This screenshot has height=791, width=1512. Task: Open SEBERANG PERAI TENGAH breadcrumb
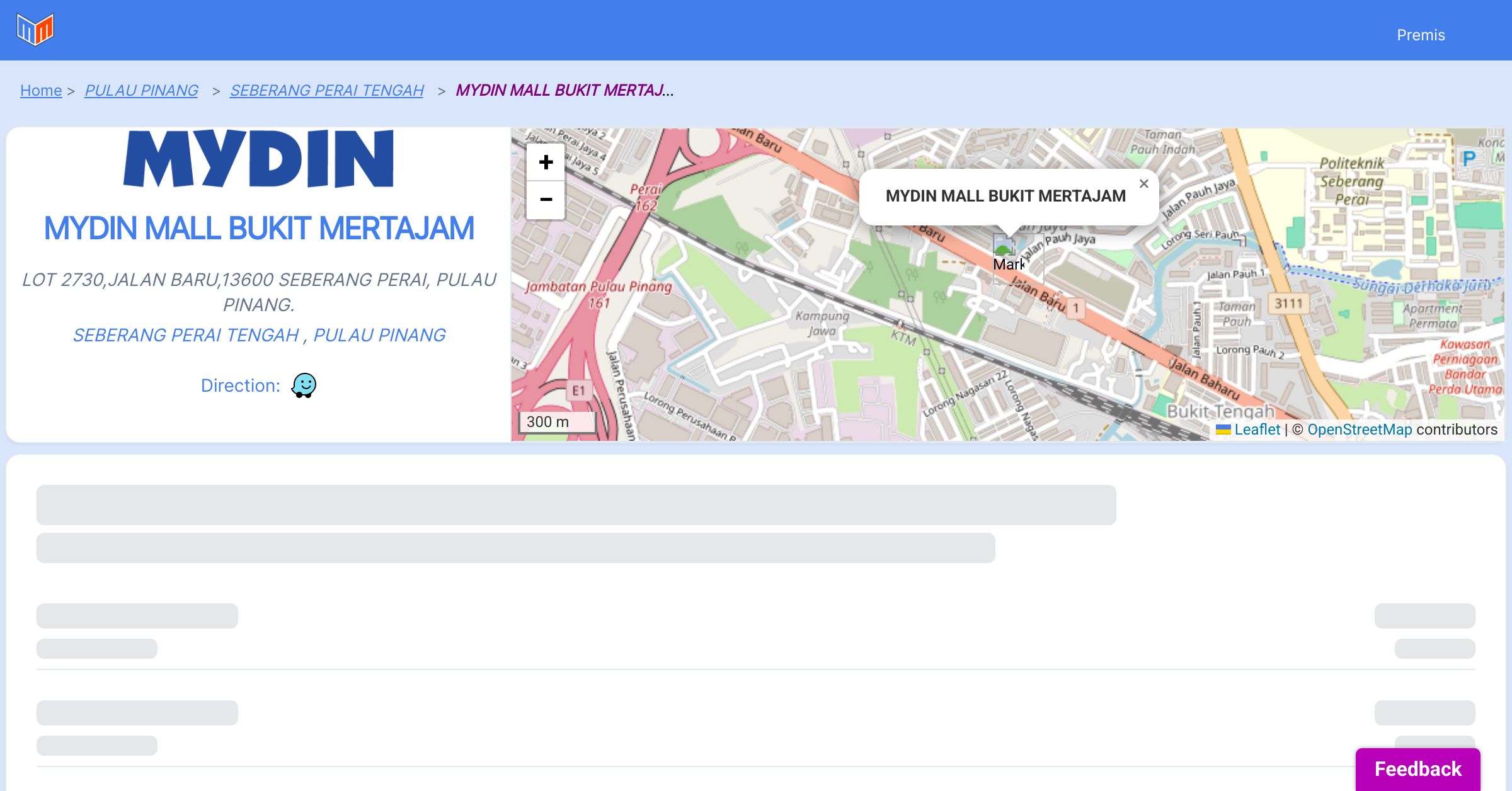[x=326, y=91]
